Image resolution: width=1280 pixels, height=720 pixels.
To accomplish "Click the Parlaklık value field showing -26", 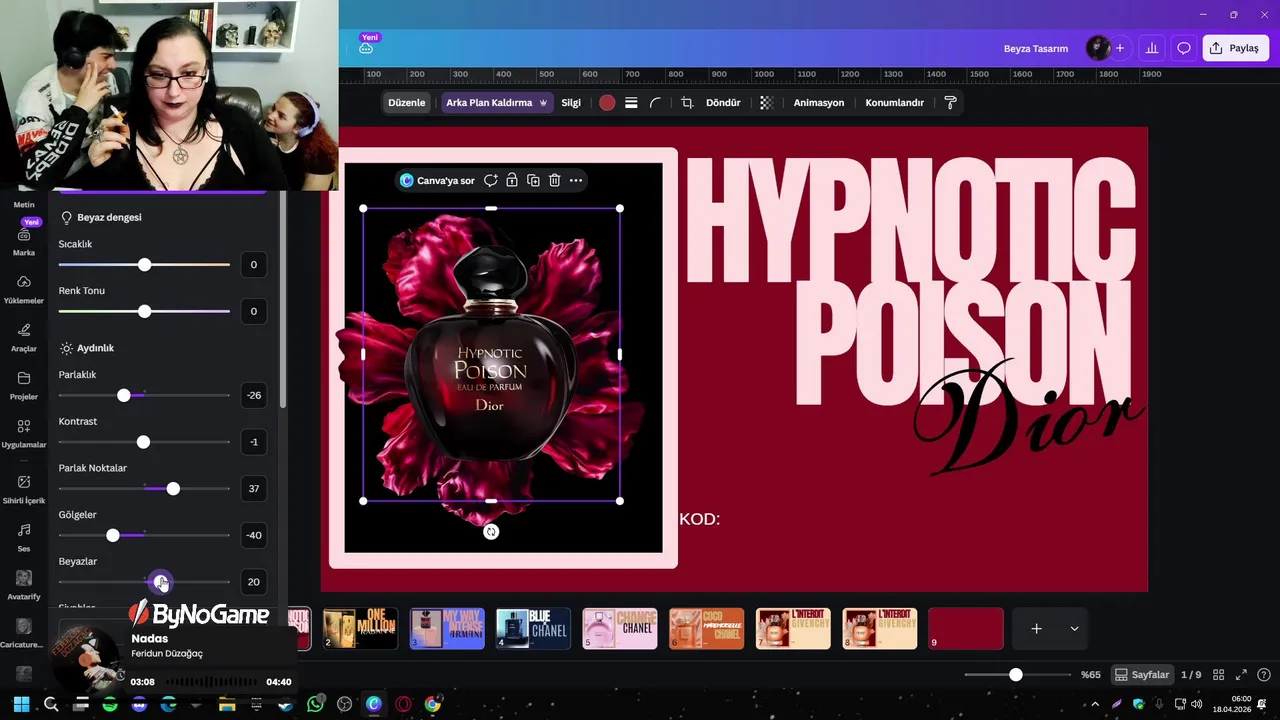I will tap(254, 395).
